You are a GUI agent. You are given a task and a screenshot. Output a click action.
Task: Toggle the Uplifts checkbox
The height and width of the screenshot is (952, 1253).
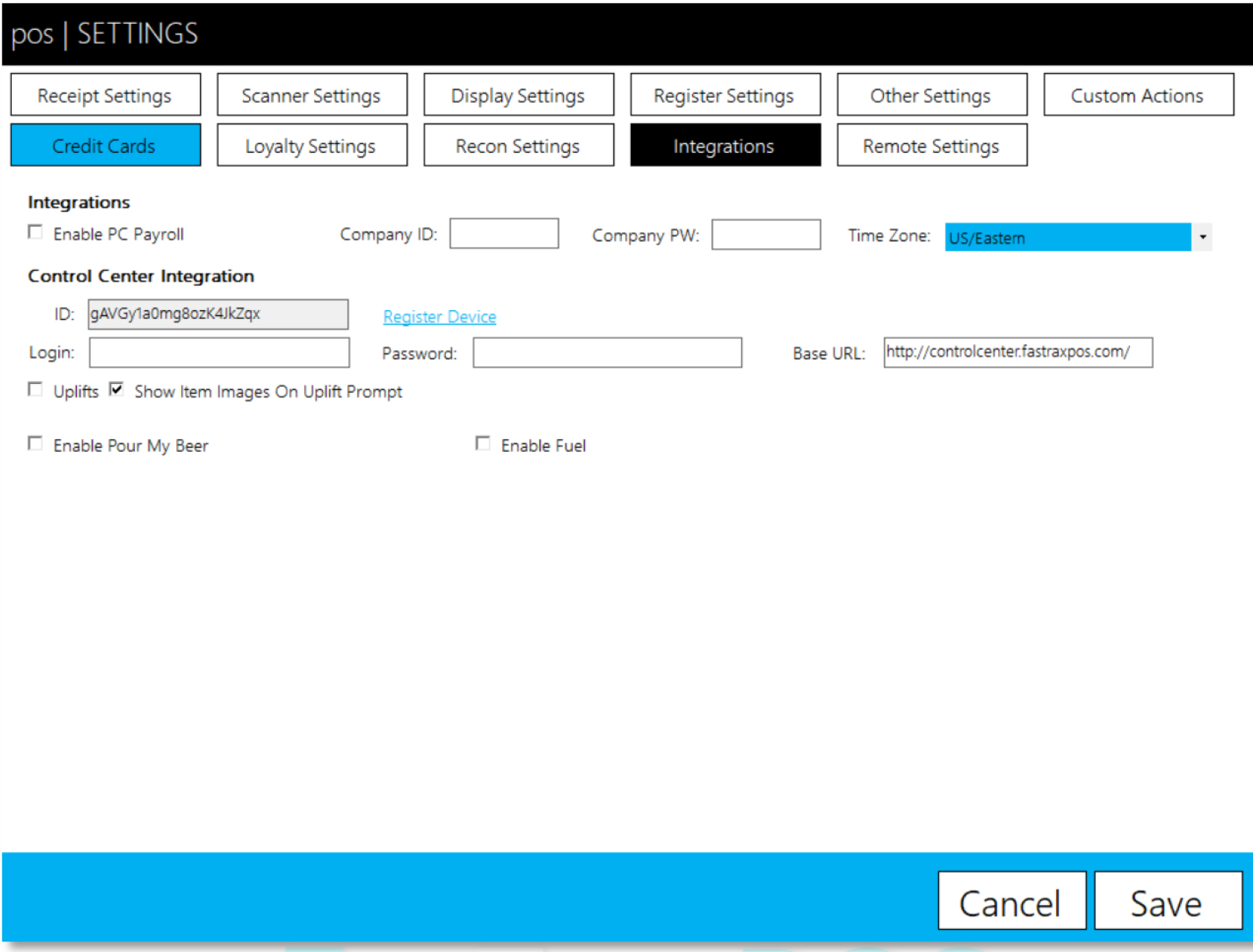[35, 390]
